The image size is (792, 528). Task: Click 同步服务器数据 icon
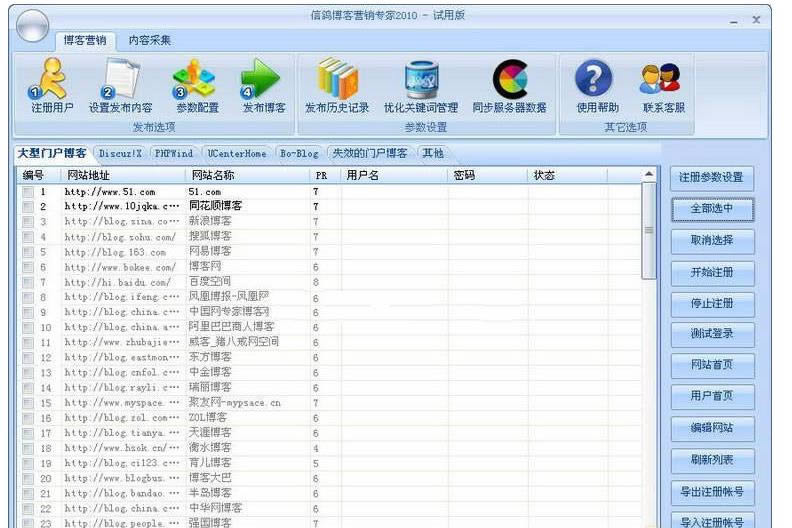509,80
